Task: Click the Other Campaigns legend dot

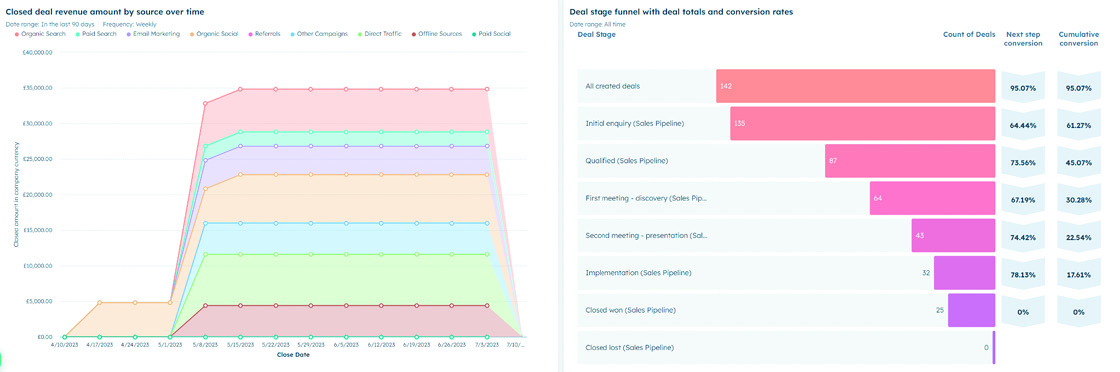Action: pos(293,34)
